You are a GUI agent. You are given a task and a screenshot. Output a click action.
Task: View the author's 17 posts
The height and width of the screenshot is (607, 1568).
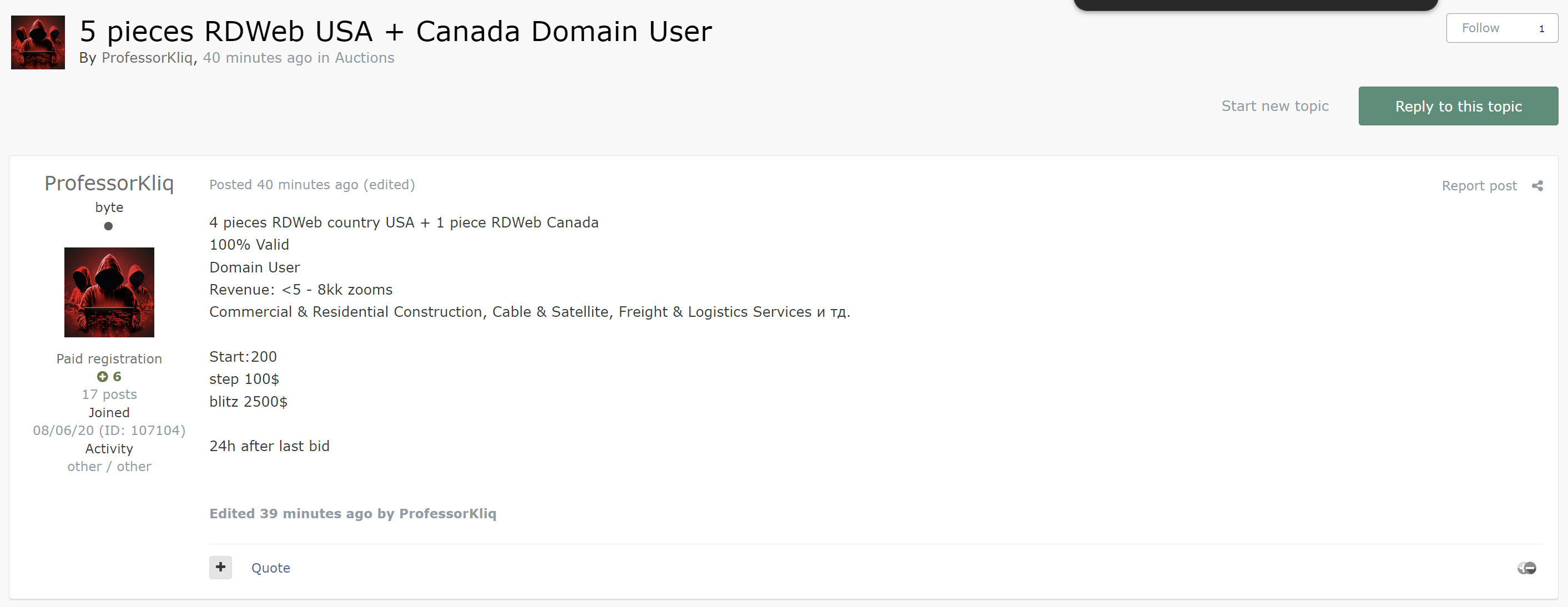pyautogui.click(x=109, y=394)
